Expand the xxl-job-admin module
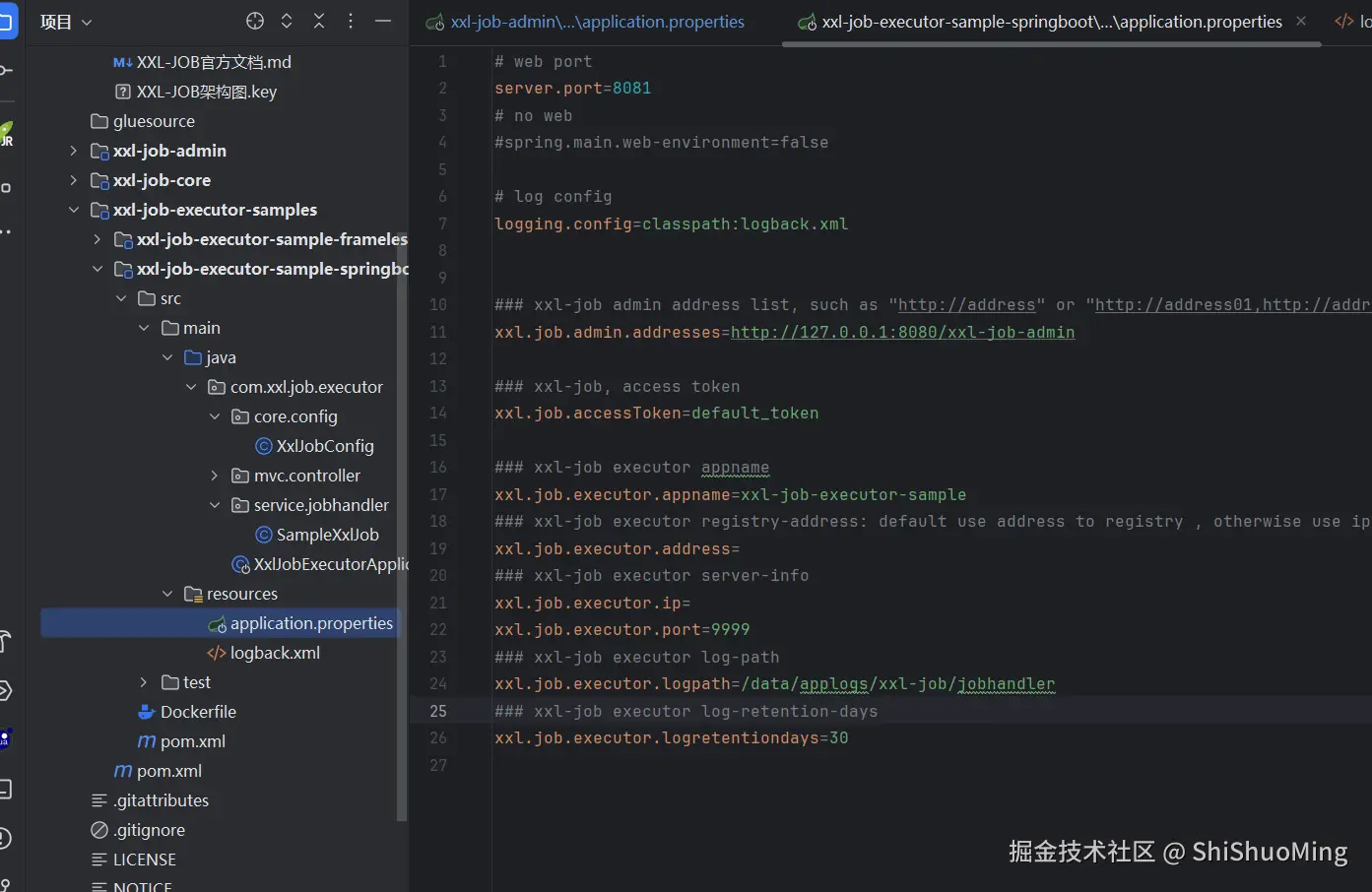The height and width of the screenshot is (892, 1372). point(73,151)
